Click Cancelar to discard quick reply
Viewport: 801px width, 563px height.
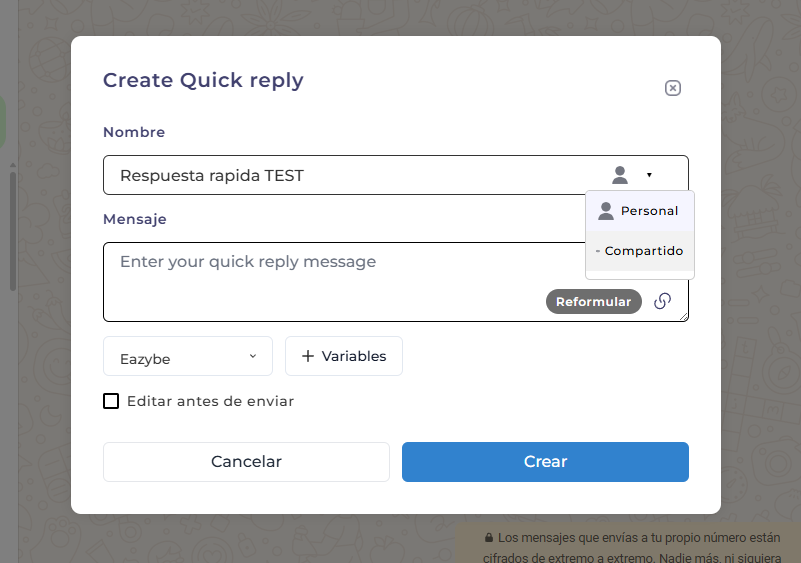[x=246, y=462]
